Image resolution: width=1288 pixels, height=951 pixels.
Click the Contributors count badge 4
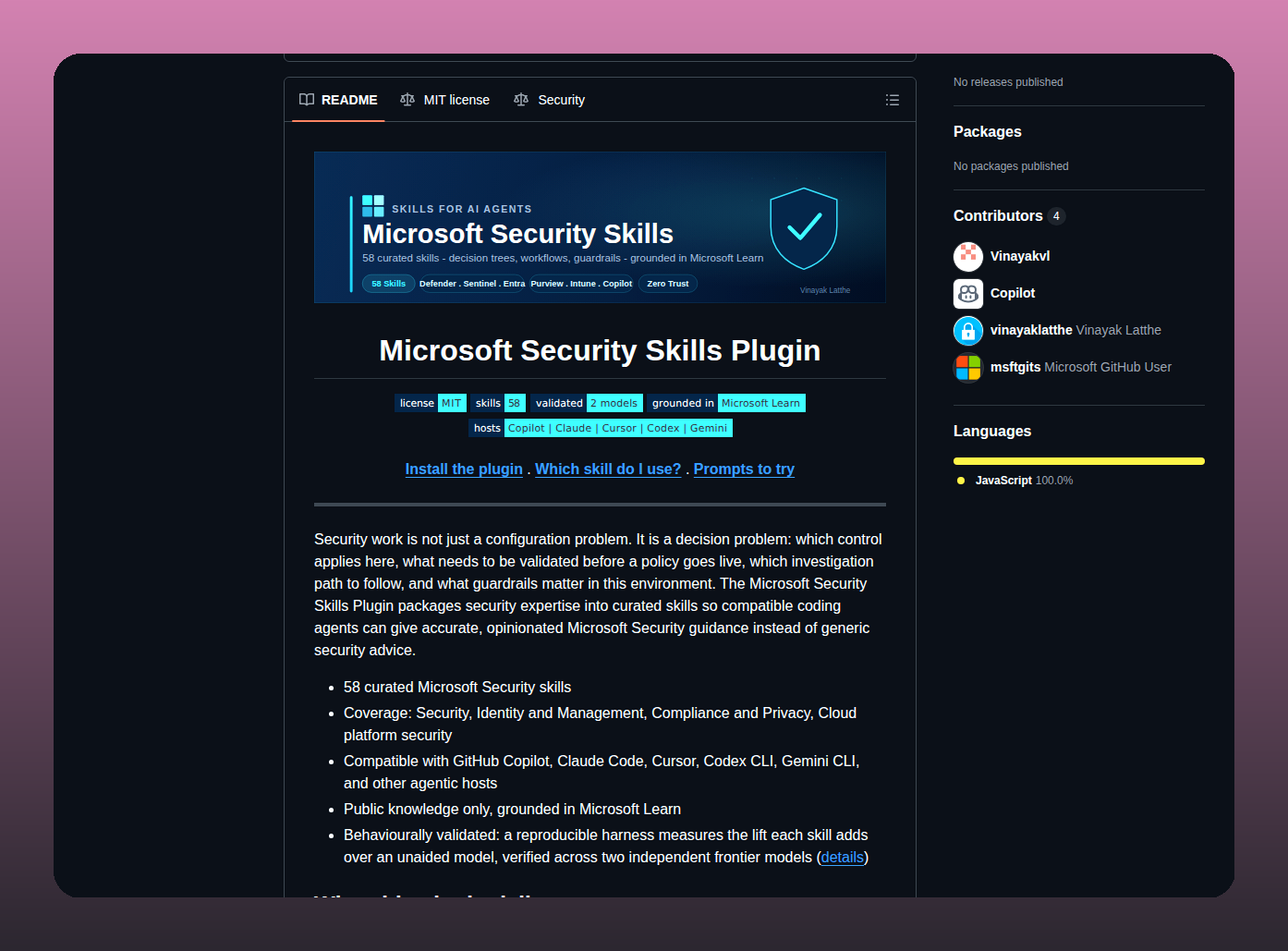1056,216
